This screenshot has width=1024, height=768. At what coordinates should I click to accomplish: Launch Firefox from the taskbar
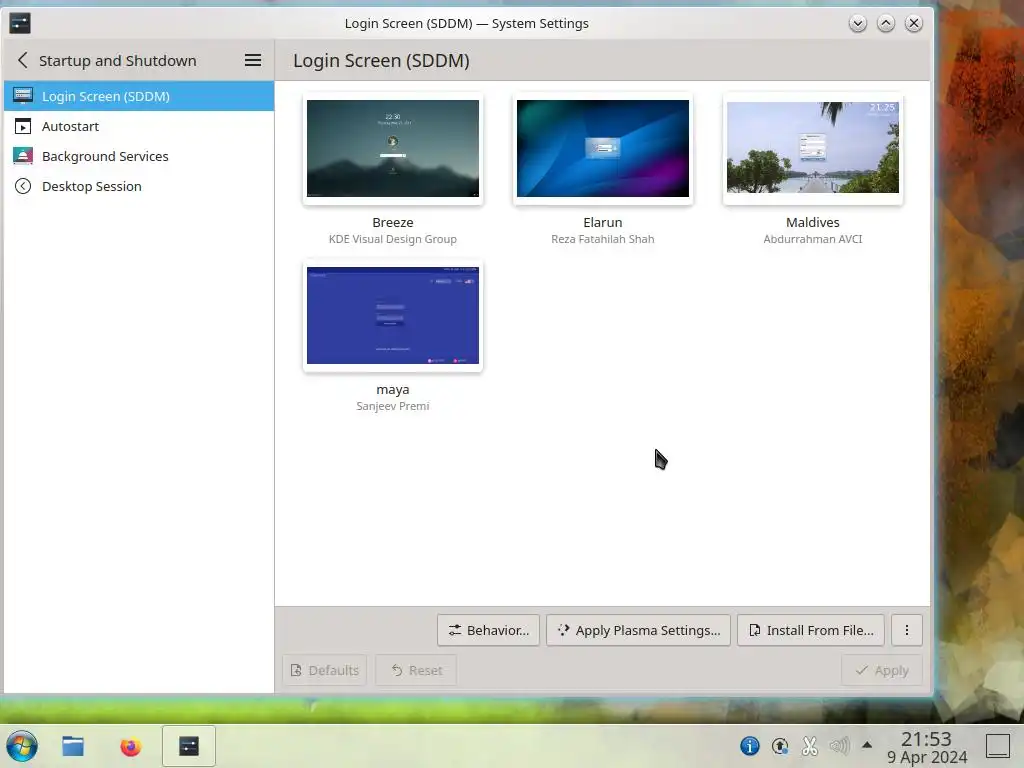point(131,746)
